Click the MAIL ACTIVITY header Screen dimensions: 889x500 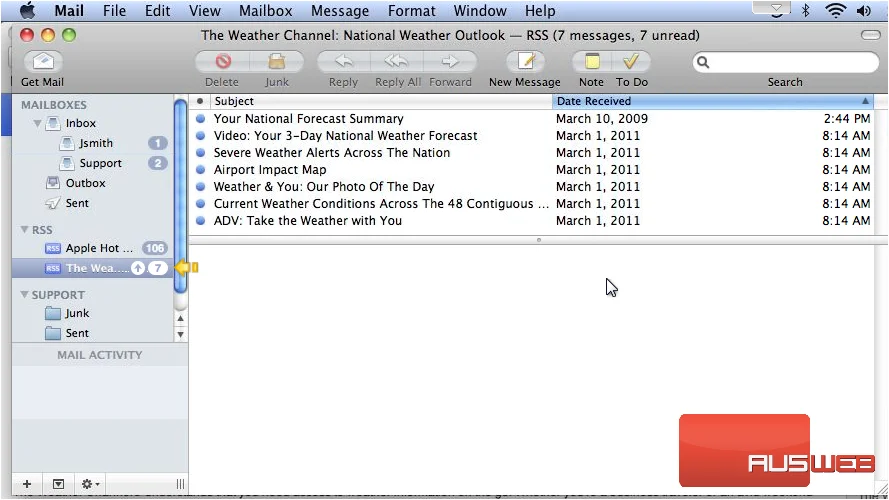click(100, 355)
